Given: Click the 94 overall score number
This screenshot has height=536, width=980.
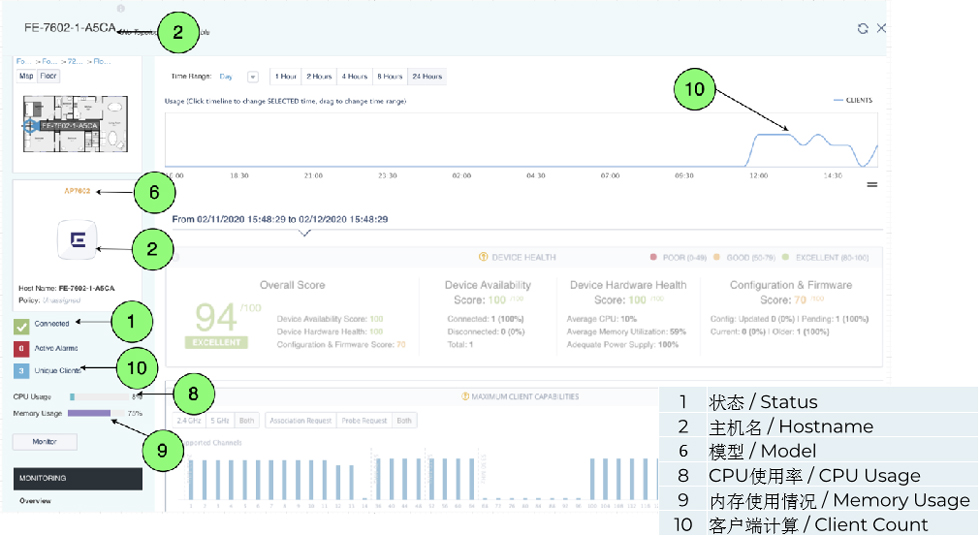Looking at the screenshot, I should tap(216, 317).
